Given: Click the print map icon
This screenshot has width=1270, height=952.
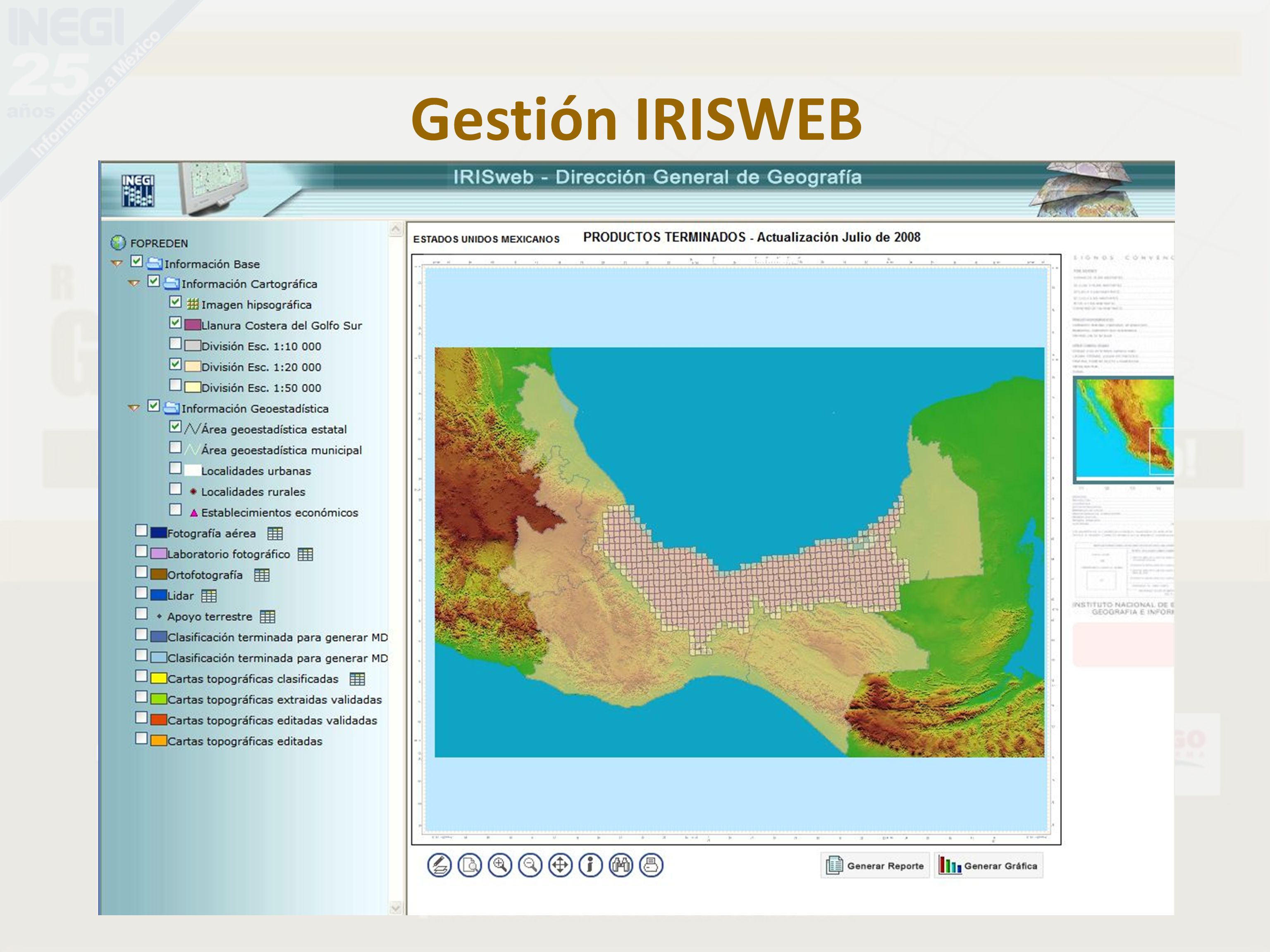Looking at the screenshot, I should click(651, 865).
